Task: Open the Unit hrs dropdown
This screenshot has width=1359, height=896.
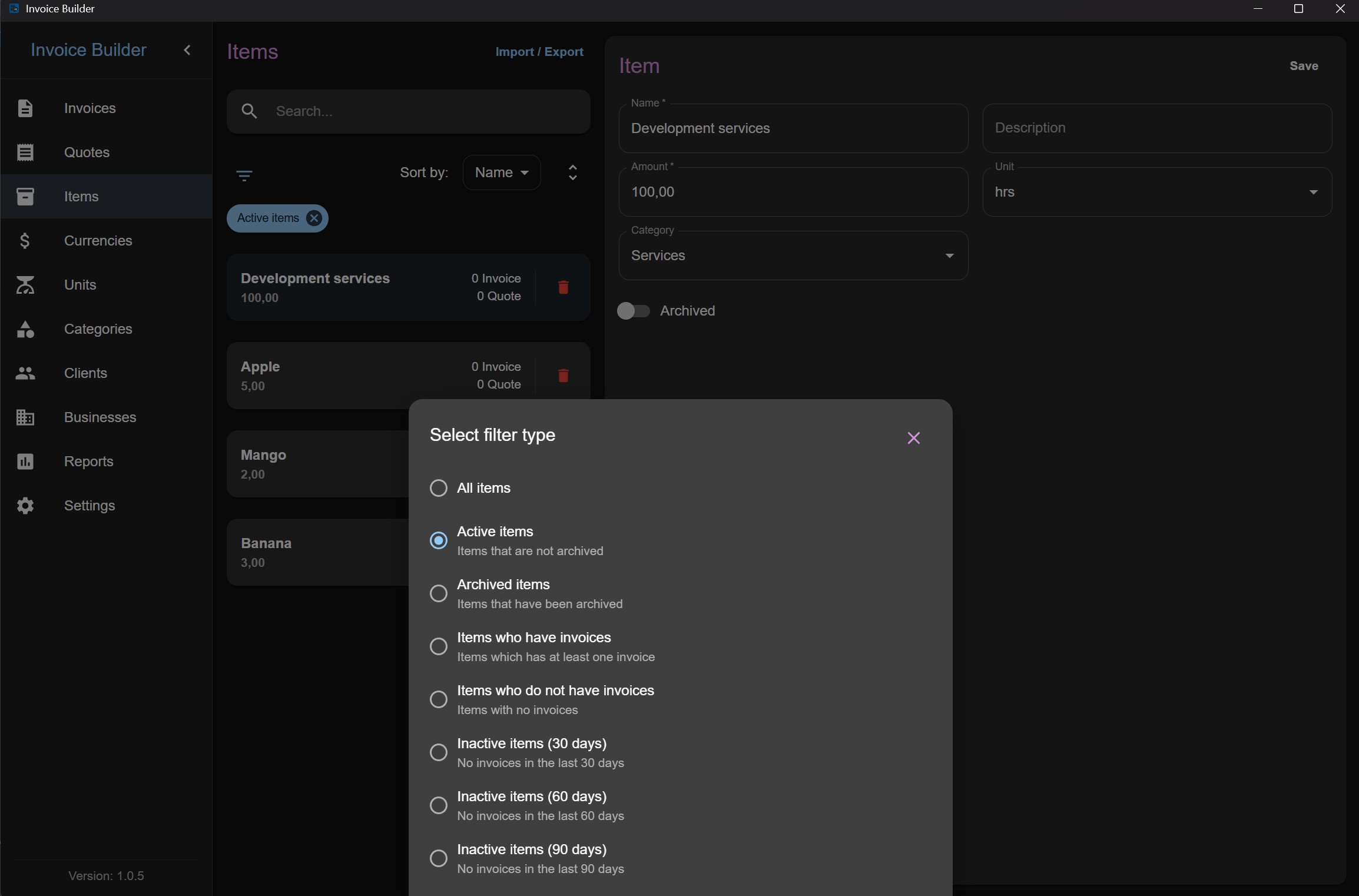Action: 1157,192
